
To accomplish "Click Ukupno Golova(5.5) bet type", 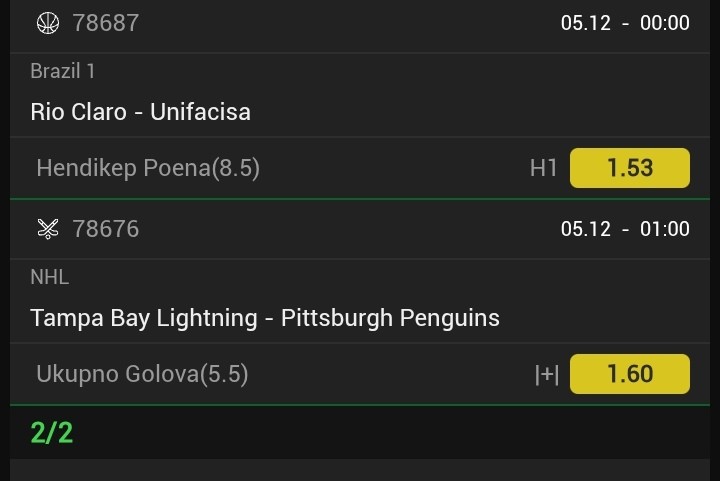I will click(142, 374).
